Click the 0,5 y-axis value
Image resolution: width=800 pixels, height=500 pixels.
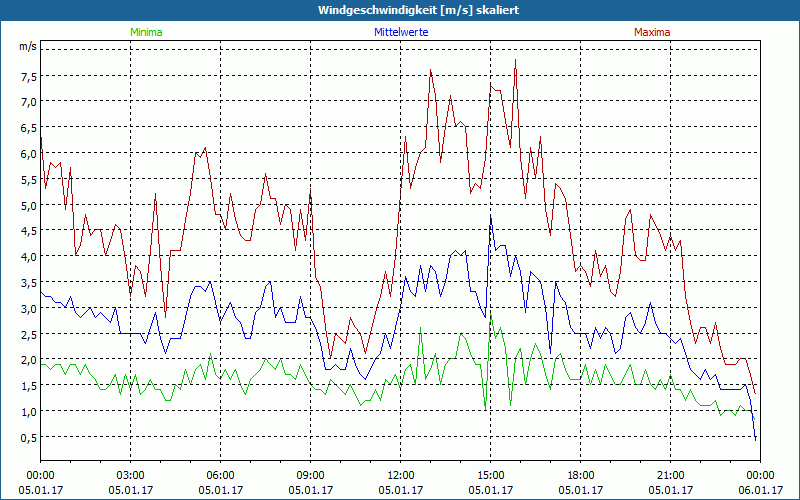tap(28, 438)
